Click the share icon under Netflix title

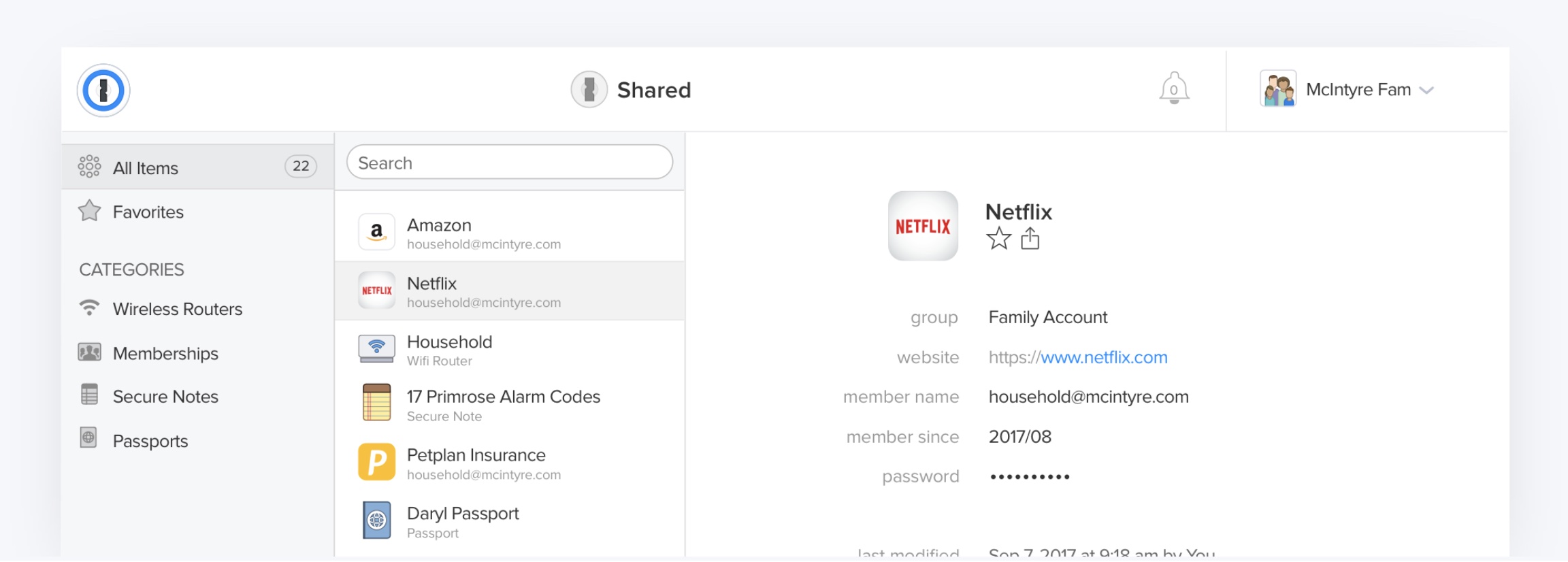coord(1030,238)
